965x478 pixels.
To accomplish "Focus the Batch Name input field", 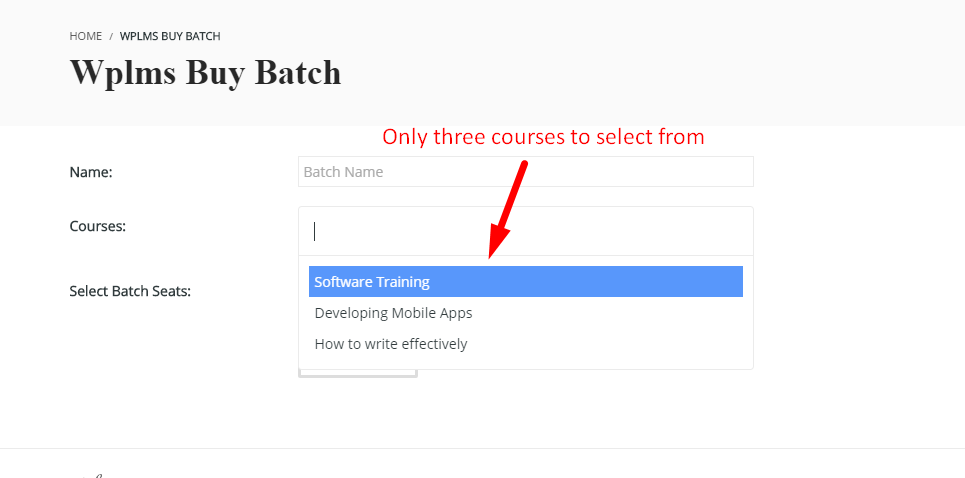I will coord(526,172).
